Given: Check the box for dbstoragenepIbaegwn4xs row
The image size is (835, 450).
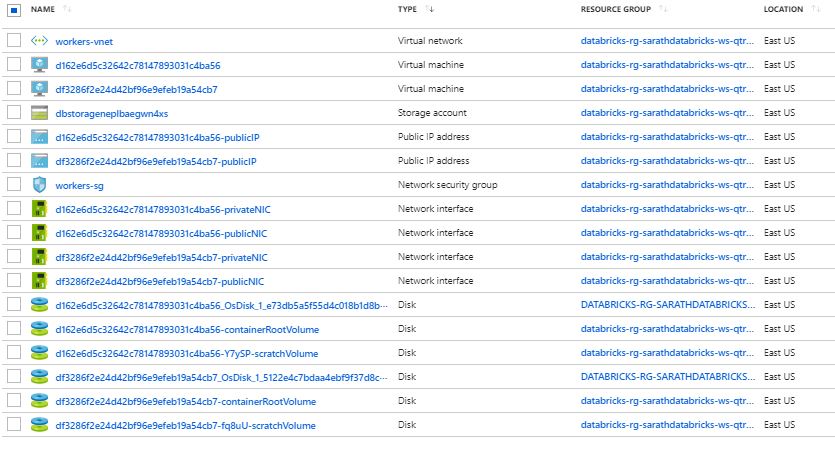Looking at the screenshot, I should coord(14,113).
